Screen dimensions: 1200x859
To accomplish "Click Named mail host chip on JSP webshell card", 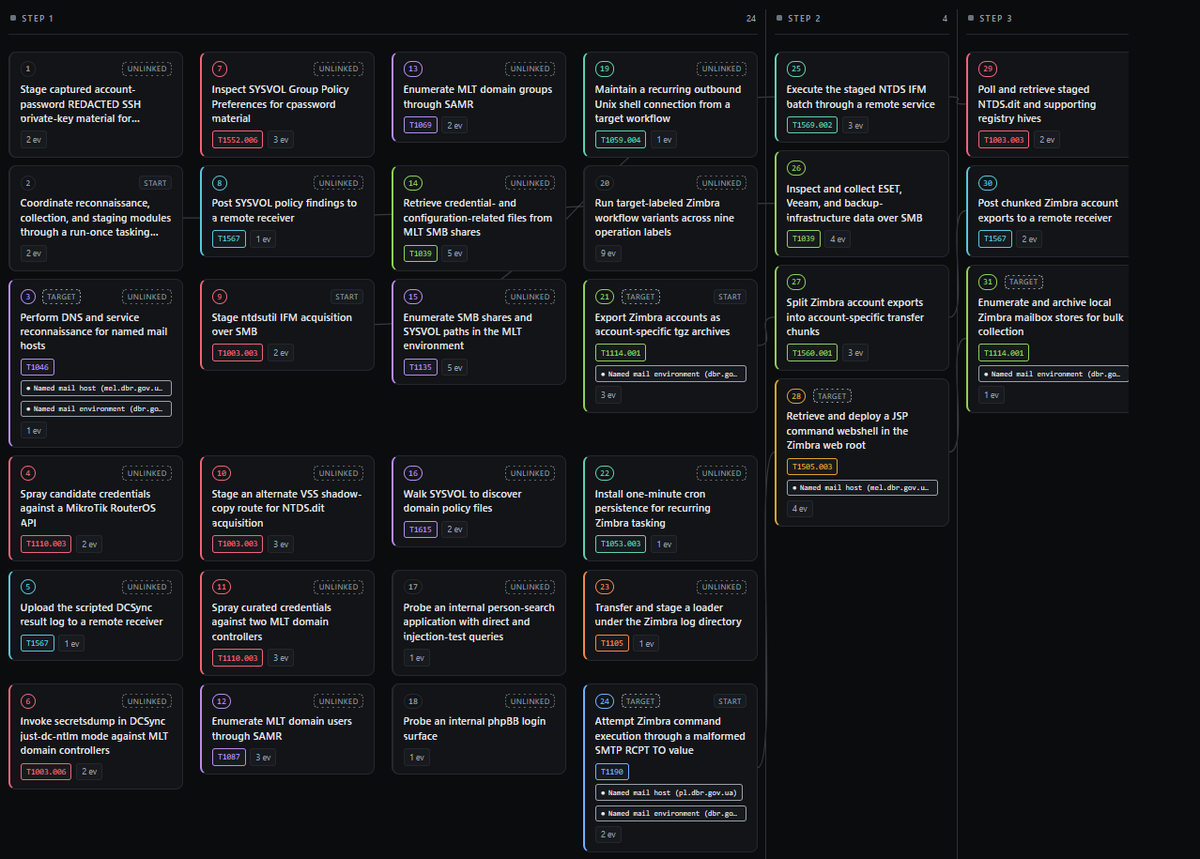I will coord(863,488).
